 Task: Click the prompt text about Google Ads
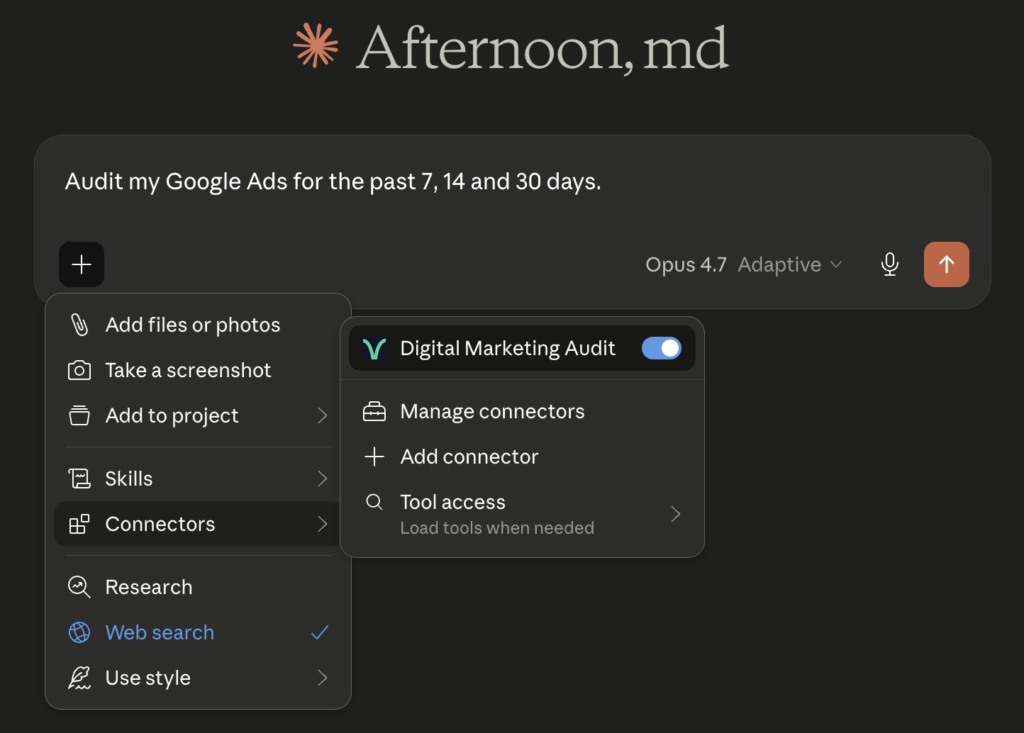(x=332, y=181)
